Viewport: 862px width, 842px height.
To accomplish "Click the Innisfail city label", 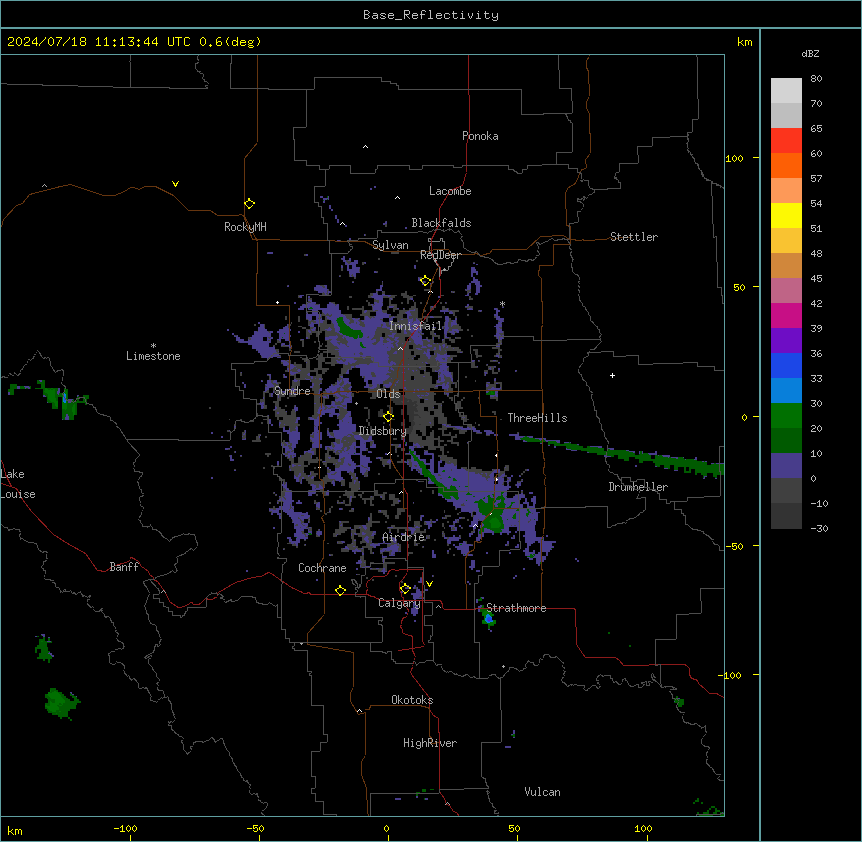I will [x=416, y=326].
